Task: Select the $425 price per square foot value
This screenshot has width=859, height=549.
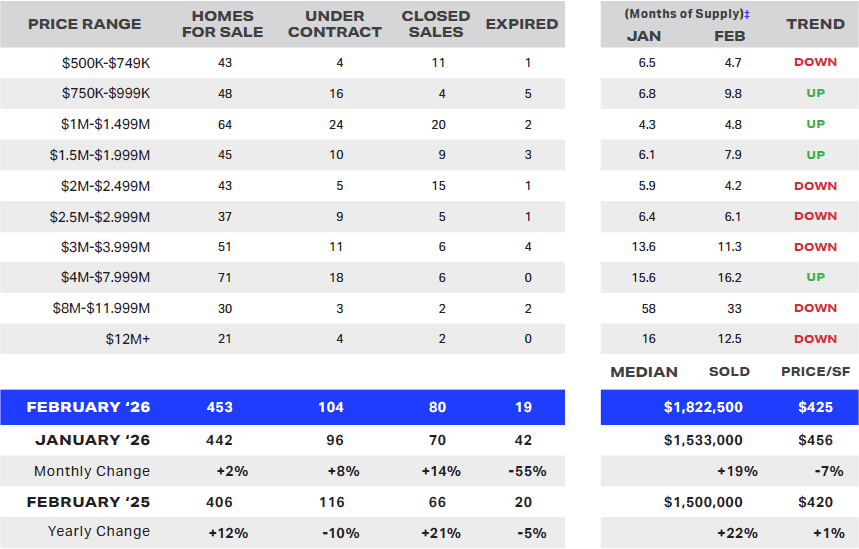Action: coord(815,407)
